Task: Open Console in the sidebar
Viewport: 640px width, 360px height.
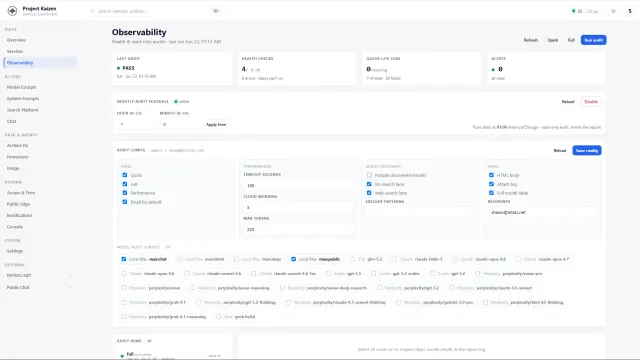Action: click(40, 227)
